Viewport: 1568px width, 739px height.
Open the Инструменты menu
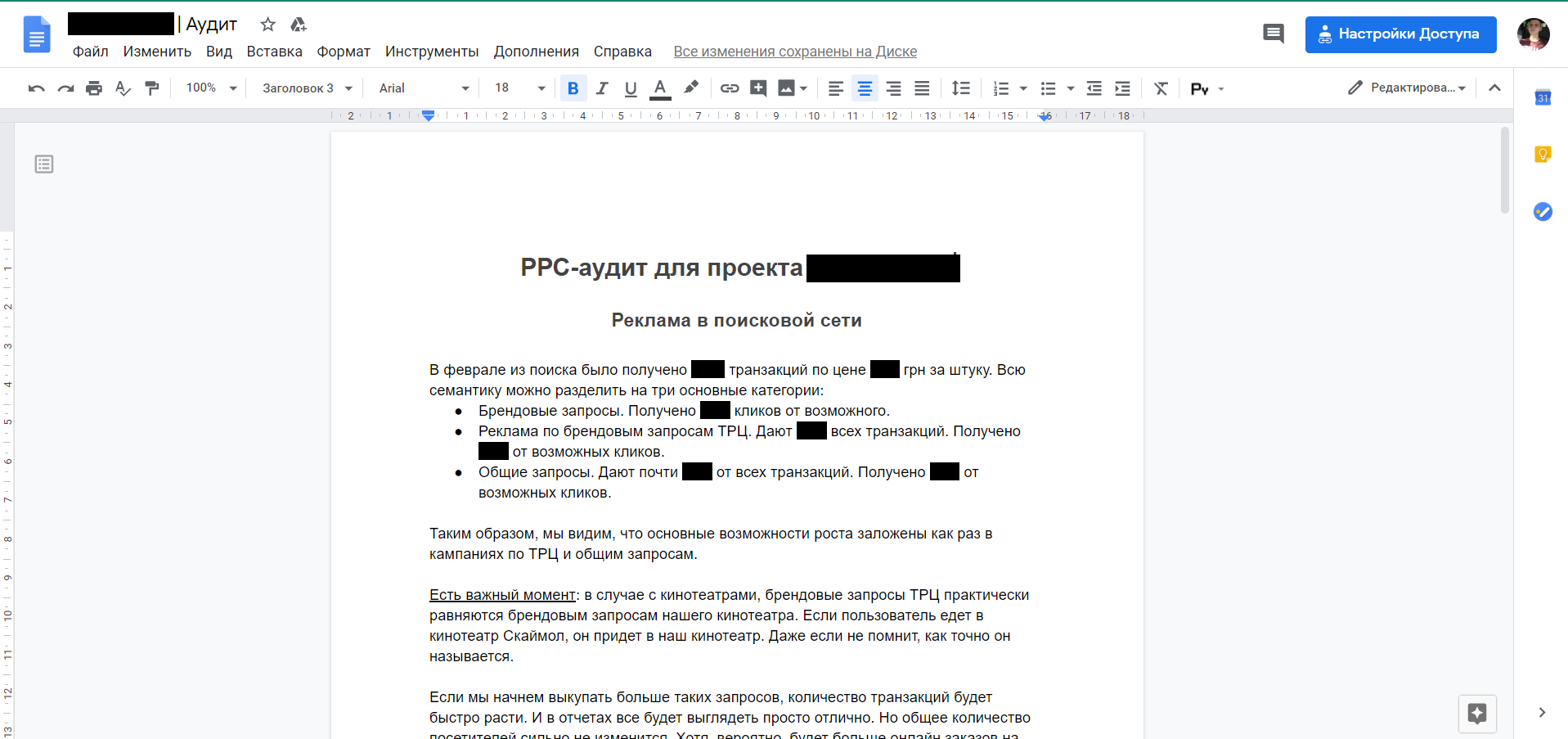coord(432,52)
